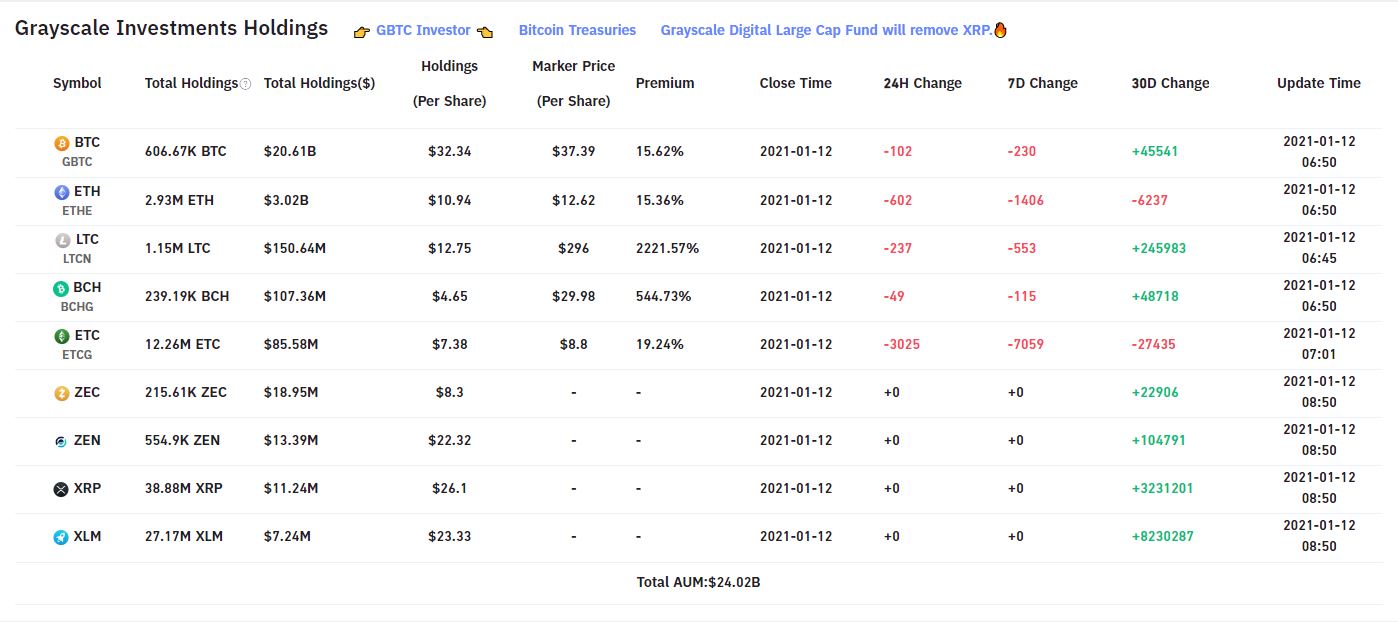Click the 15.62% premium value
1398x622 pixels.
[660, 152]
